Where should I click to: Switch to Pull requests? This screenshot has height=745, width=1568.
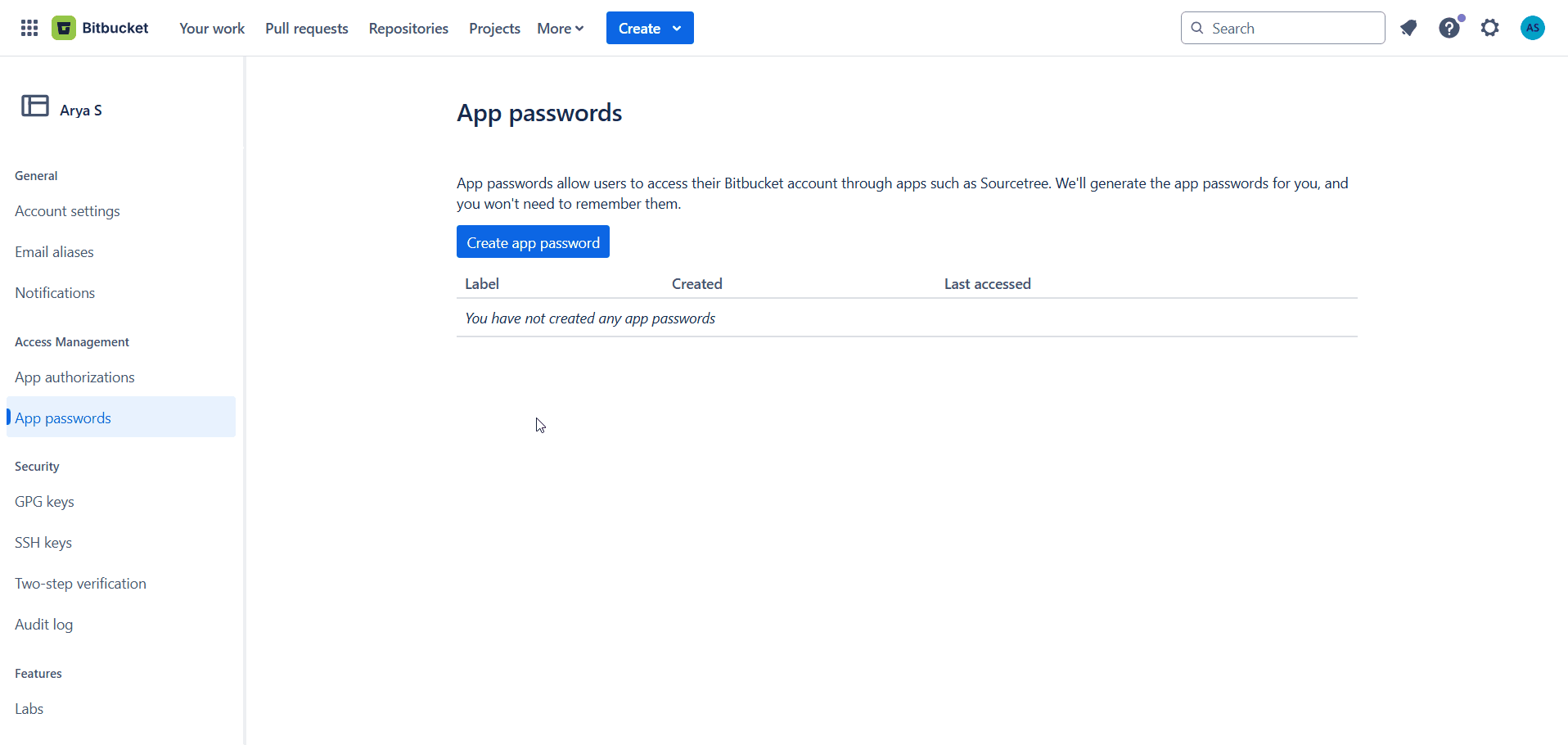coord(306,27)
